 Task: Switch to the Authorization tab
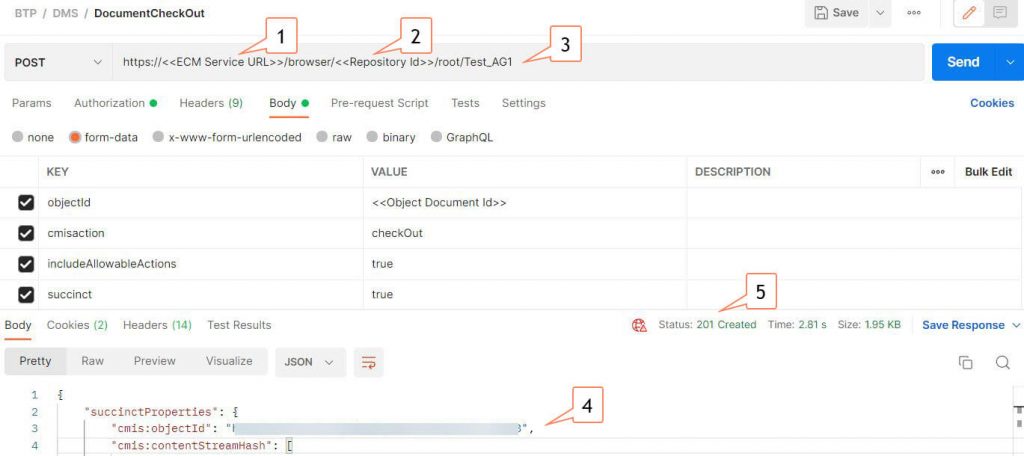[115, 103]
